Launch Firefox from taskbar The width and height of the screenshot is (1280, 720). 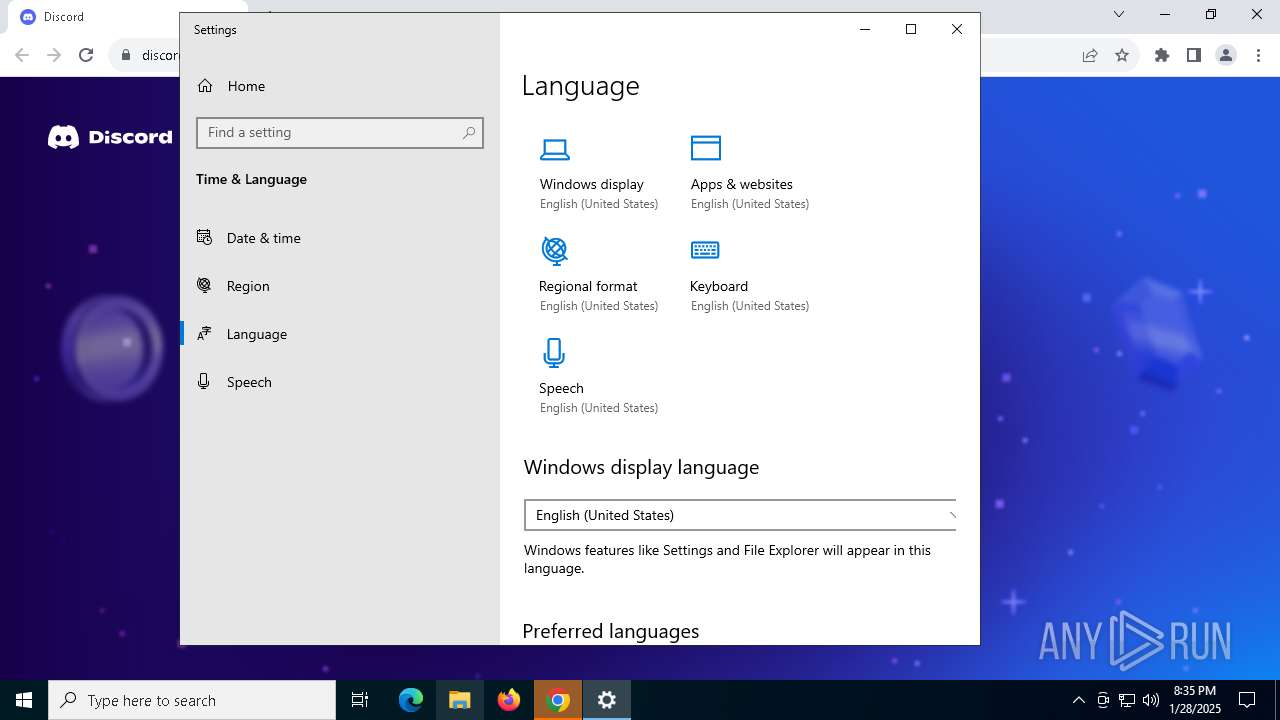pos(509,700)
